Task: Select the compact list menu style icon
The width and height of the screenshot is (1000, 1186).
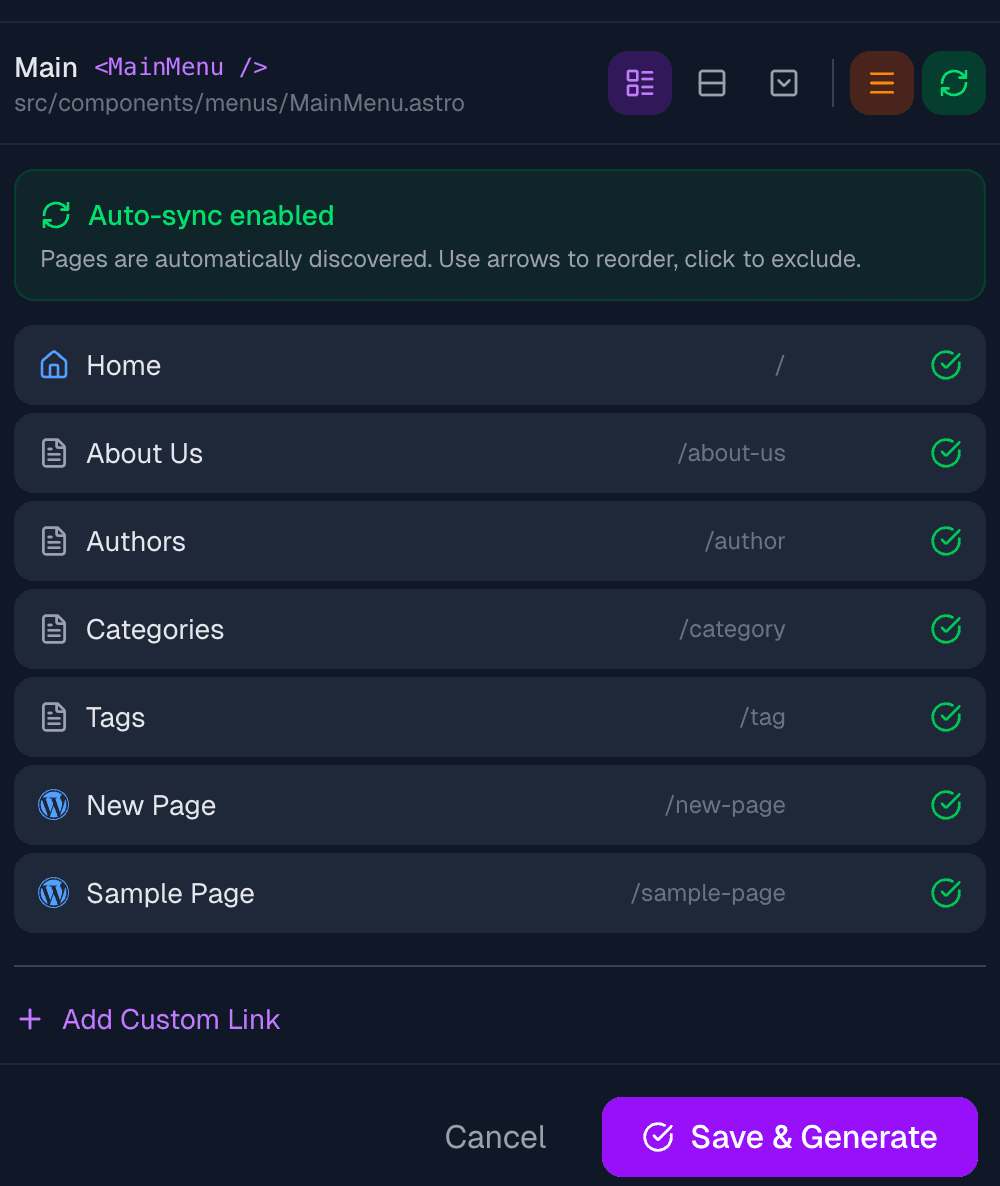Action: [640, 83]
